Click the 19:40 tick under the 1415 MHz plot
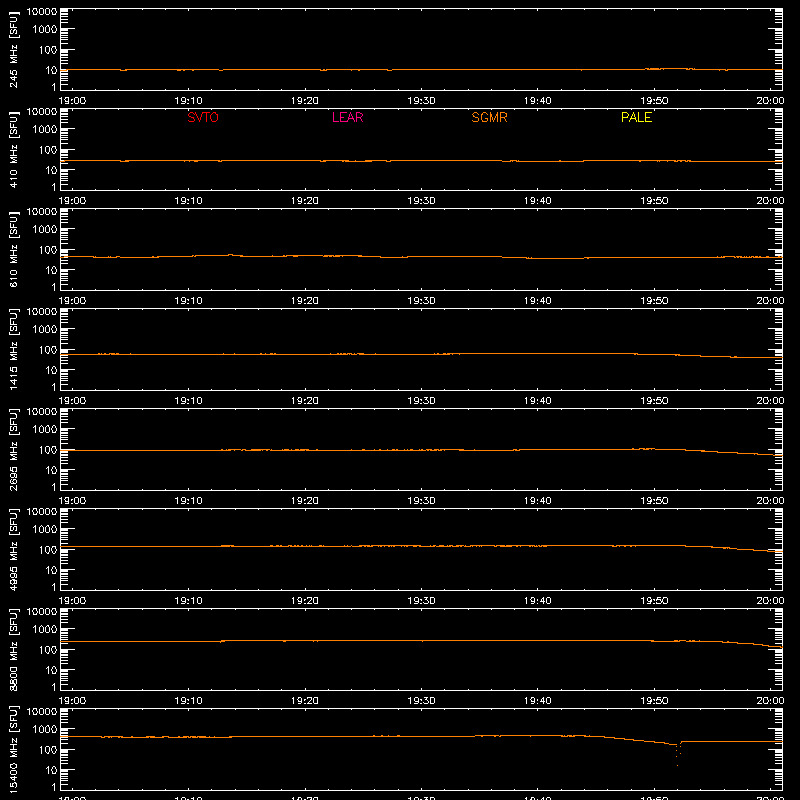This screenshot has width=800, height=800. (537, 401)
